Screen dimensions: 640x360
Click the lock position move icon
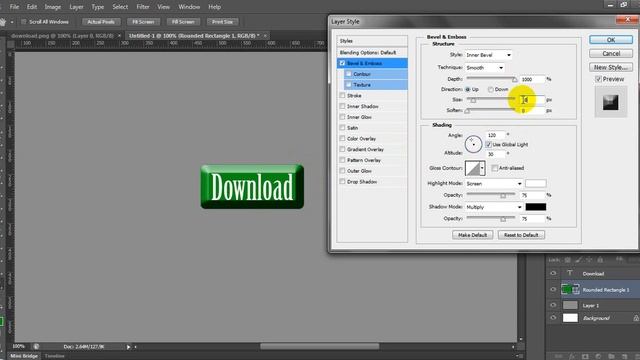(589, 260)
